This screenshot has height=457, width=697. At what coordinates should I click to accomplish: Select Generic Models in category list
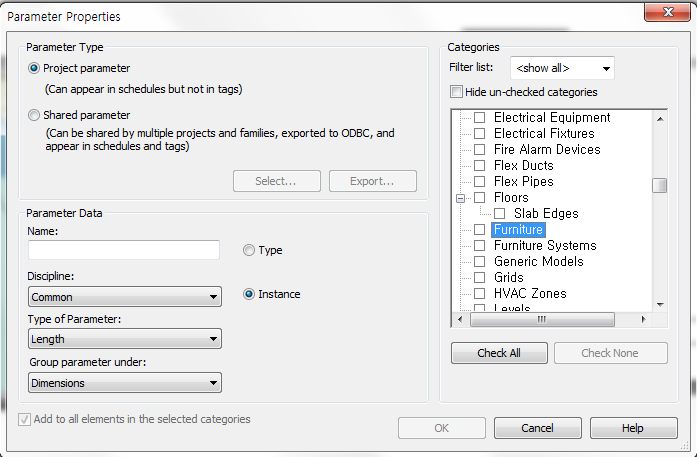tap(538, 262)
